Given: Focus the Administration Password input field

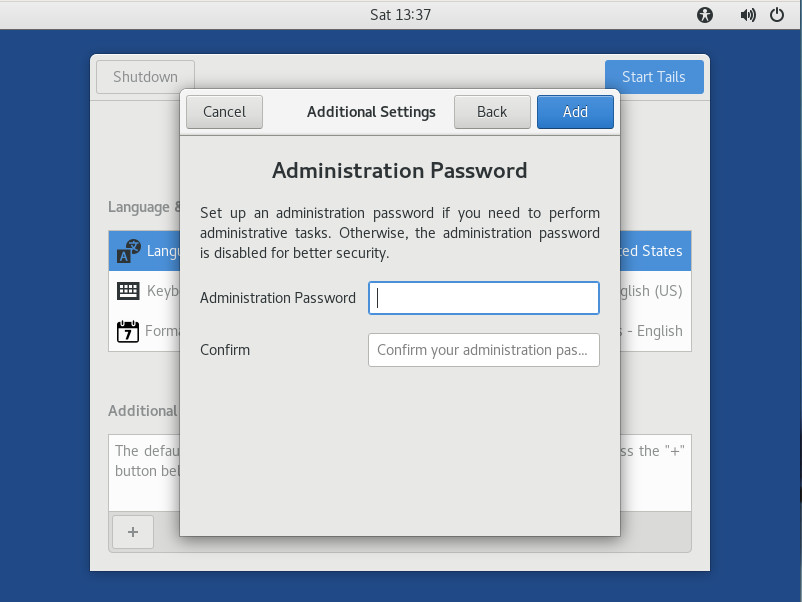Looking at the screenshot, I should pyautogui.click(x=484, y=298).
